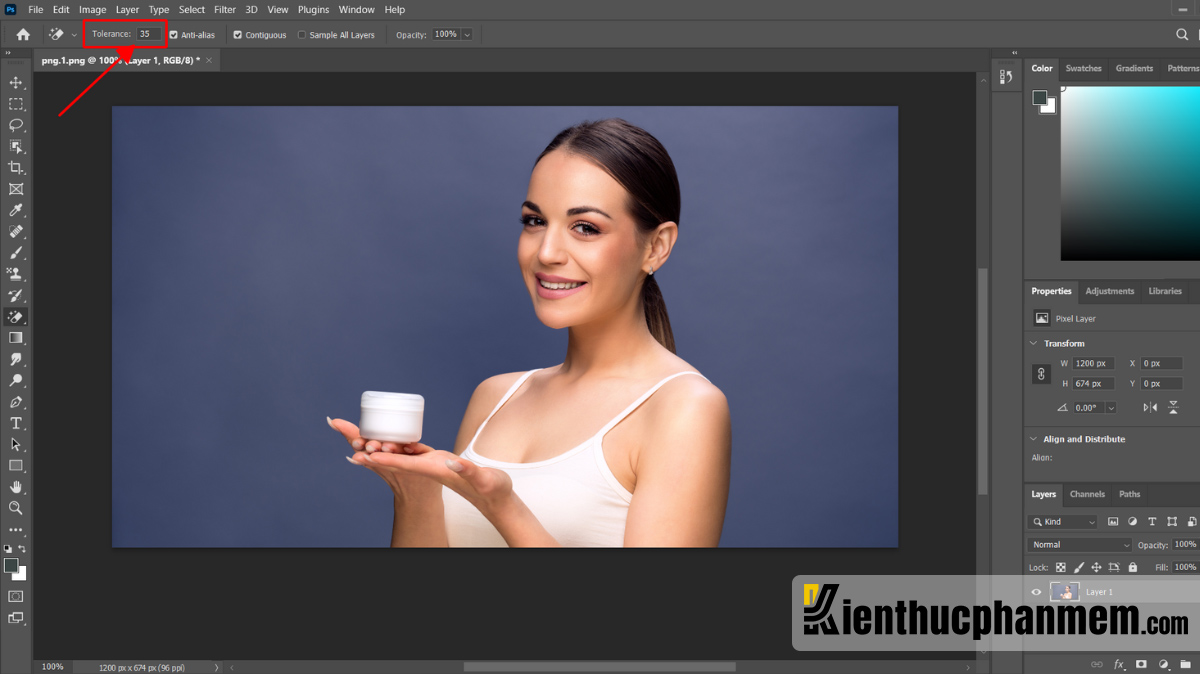This screenshot has height=674, width=1200.
Task: Click the Tolerance input field
Action: click(x=149, y=34)
